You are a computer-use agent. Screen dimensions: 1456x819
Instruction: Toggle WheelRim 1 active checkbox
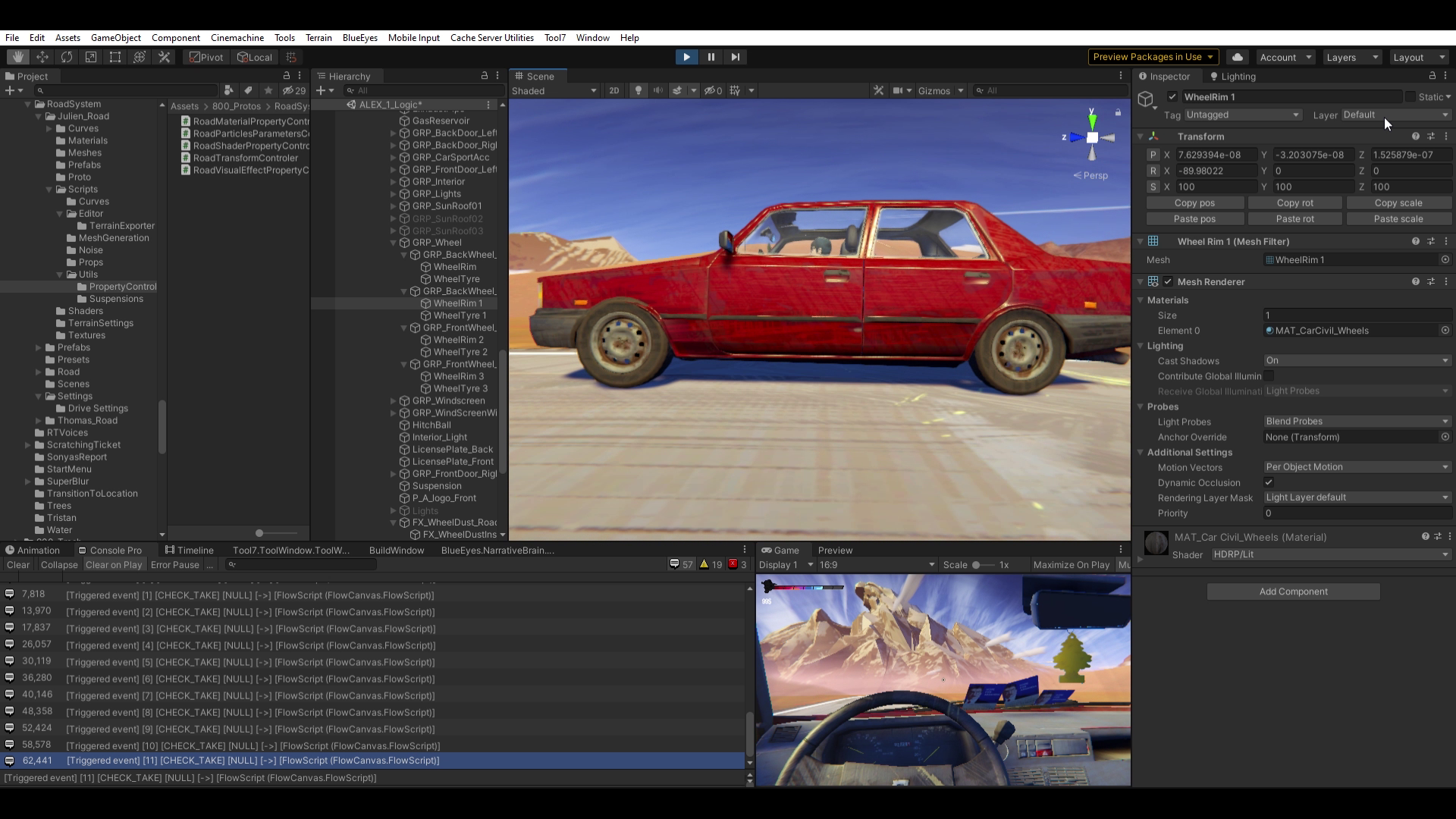tap(1172, 97)
